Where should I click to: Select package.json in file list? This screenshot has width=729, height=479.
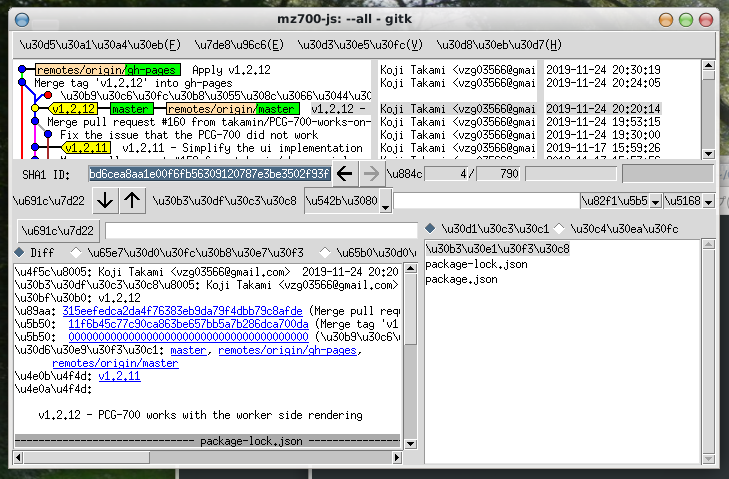tap(462, 279)
